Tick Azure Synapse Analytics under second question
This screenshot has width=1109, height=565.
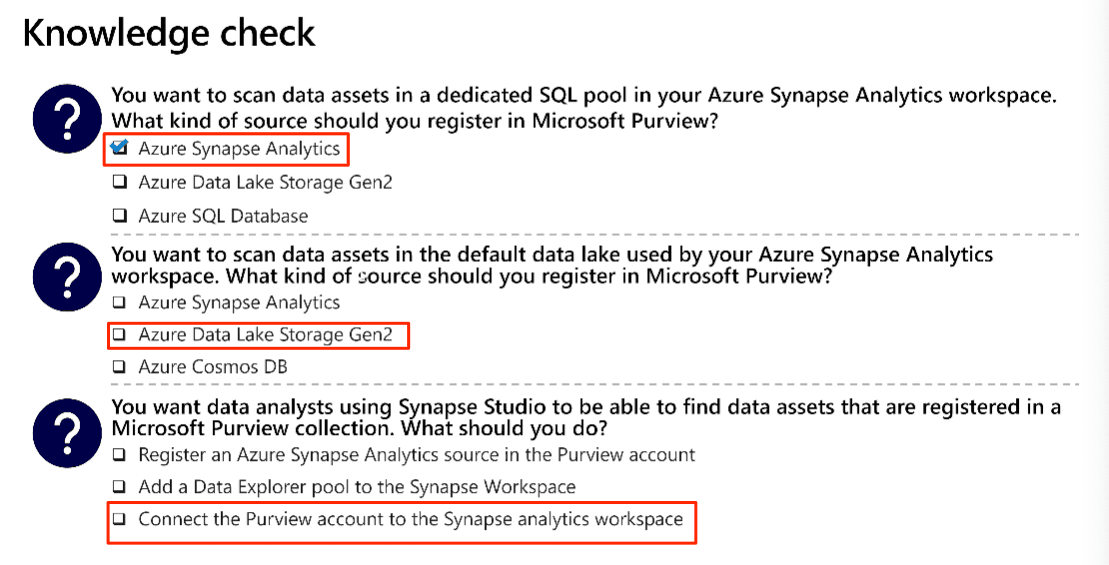[x=120, y=303]
